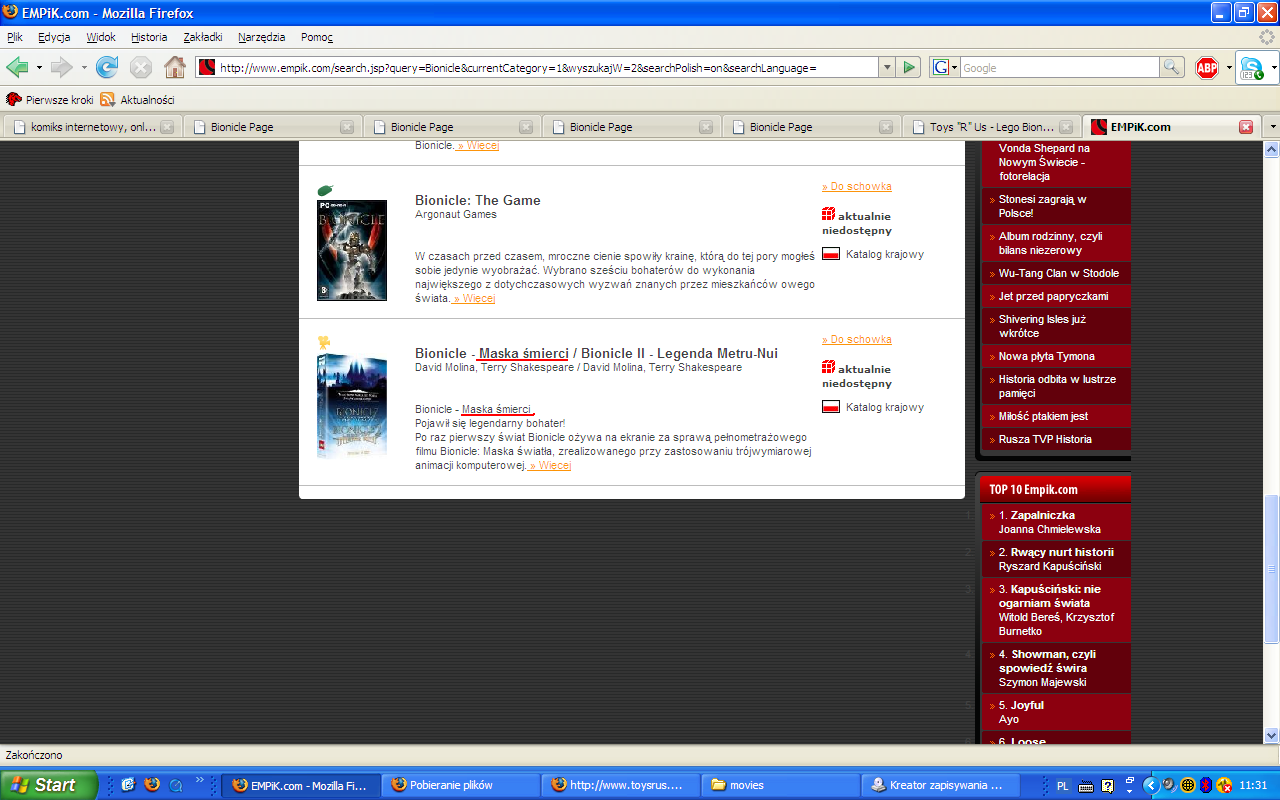Open the Plik menu
Image resolution: width=1280 pixels, height=800 pixels.
pyautogui.click(x=15, y=37)
